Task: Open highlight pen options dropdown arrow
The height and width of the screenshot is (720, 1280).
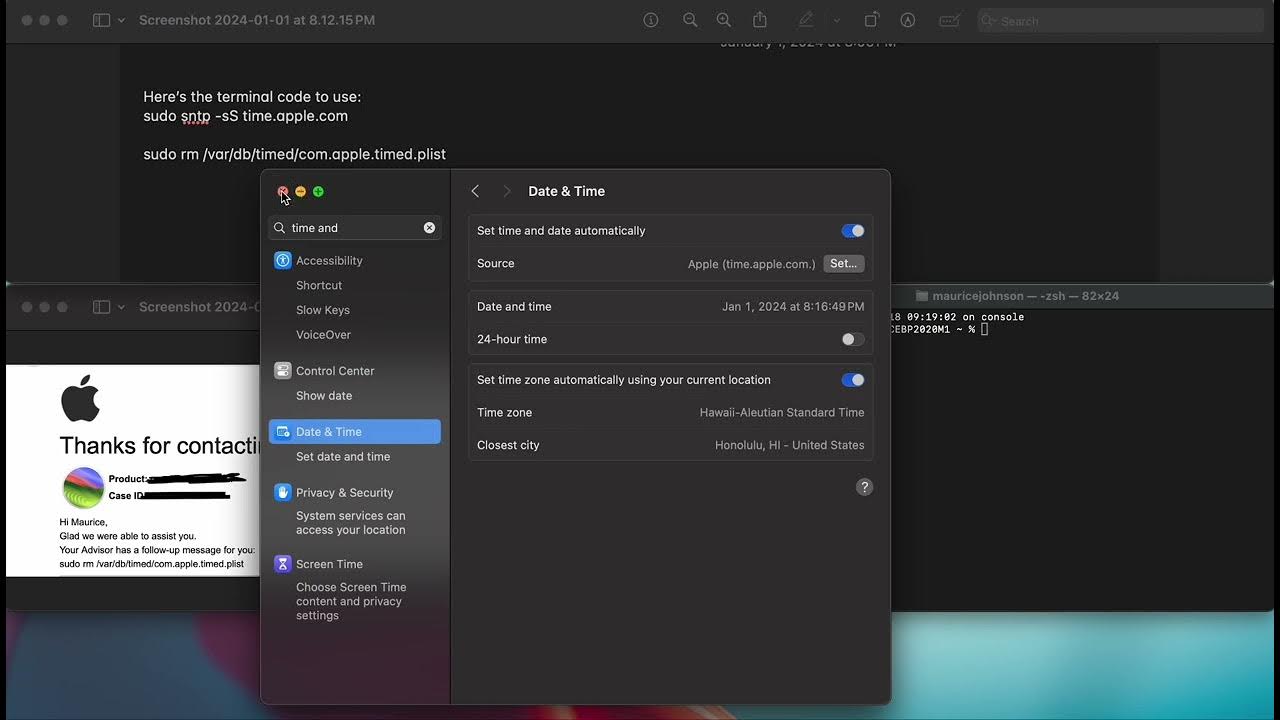Action: 837,20
